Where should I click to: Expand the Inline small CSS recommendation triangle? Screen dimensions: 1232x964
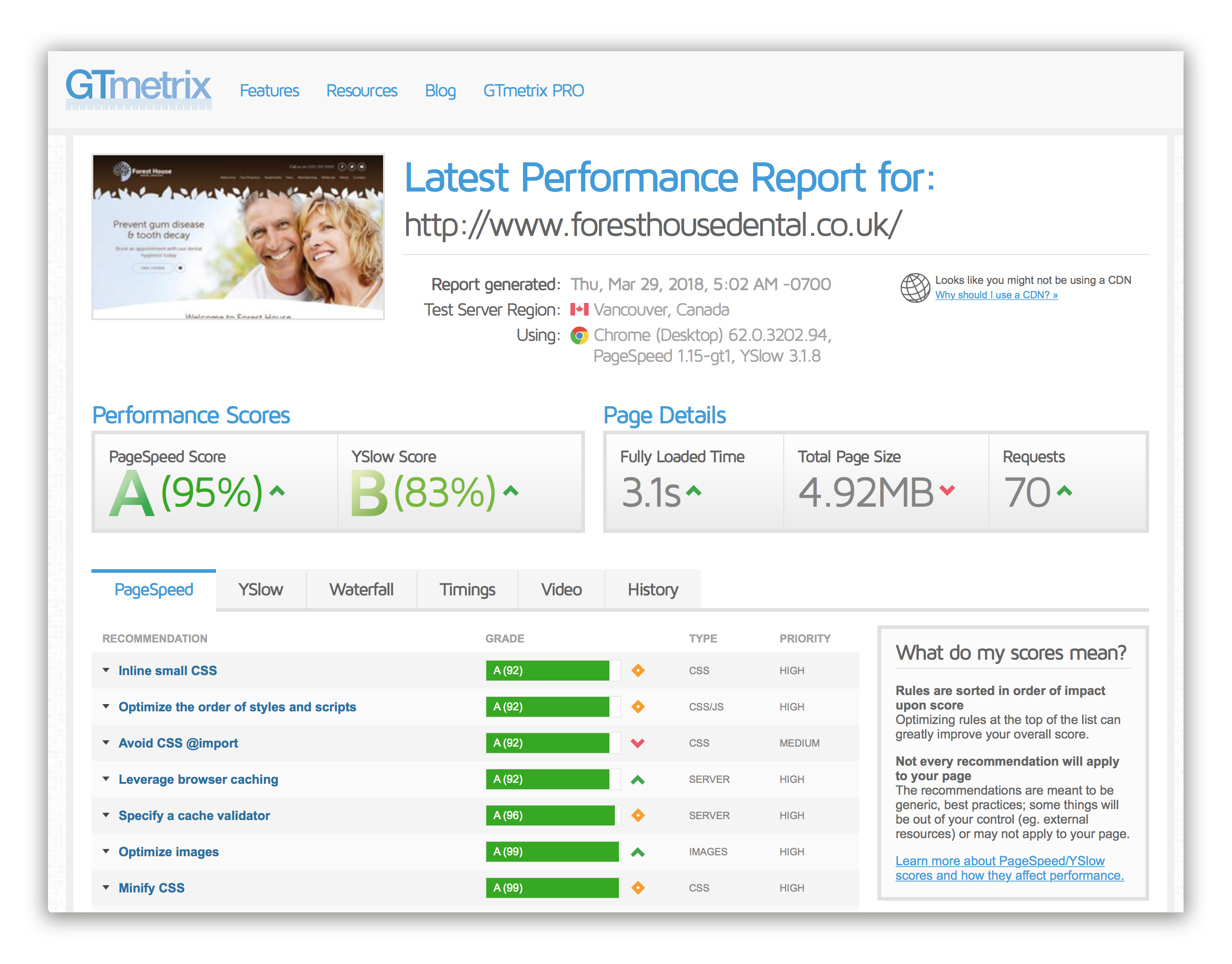tap(105, 671)
